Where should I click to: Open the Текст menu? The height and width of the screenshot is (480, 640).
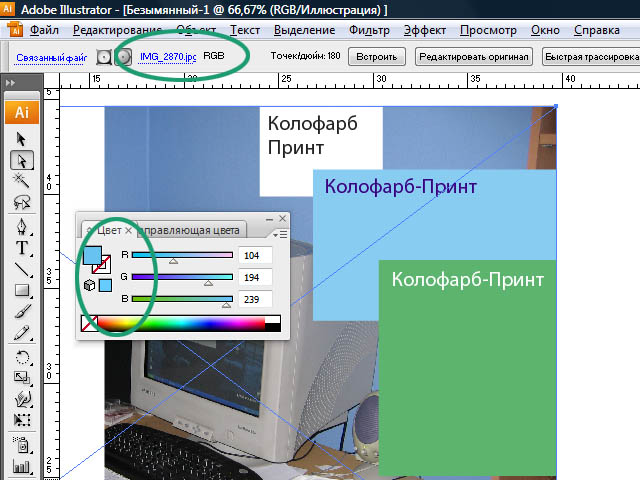[245, 30]
